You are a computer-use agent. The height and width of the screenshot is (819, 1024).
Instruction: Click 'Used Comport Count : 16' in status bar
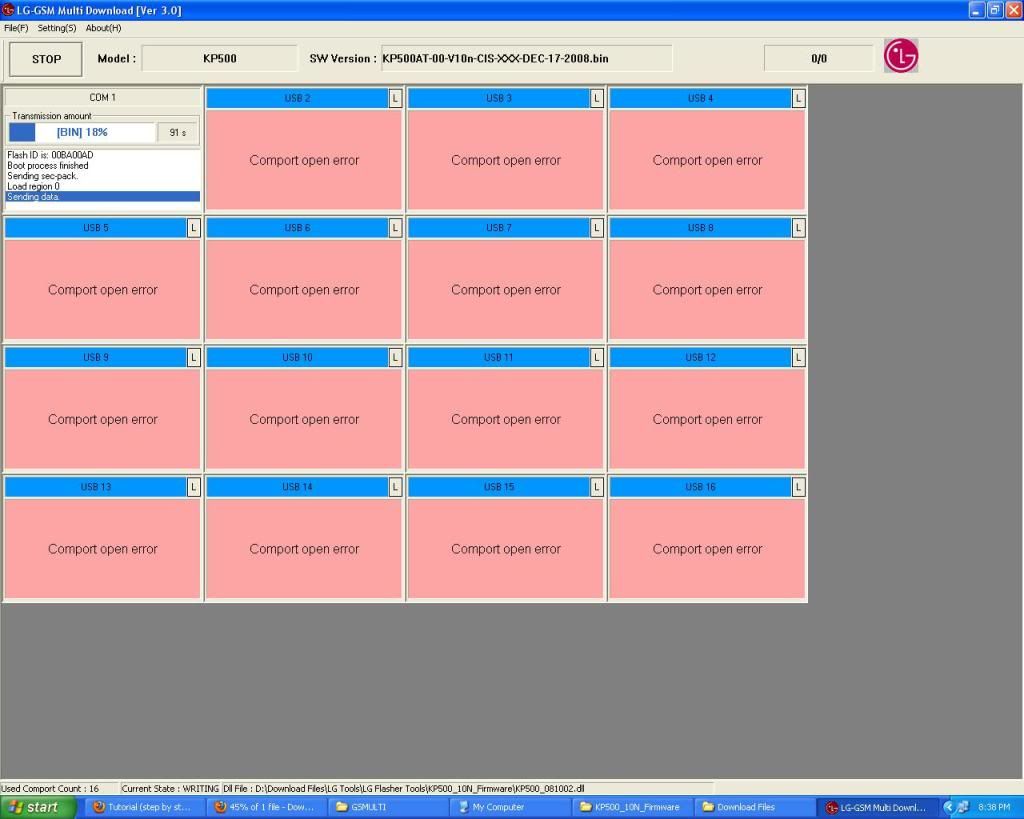tap(50, 788)
